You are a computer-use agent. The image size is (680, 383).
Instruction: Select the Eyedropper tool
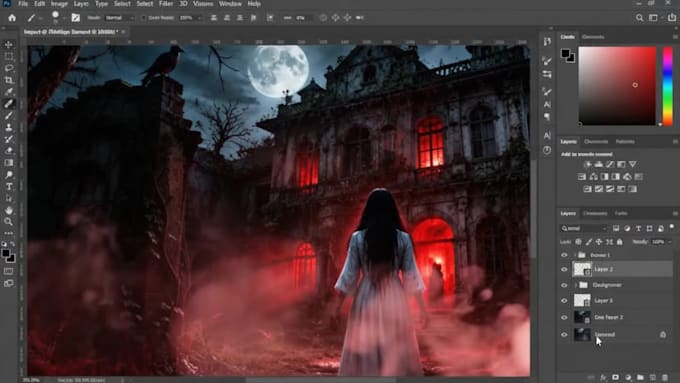coord(9,92)
